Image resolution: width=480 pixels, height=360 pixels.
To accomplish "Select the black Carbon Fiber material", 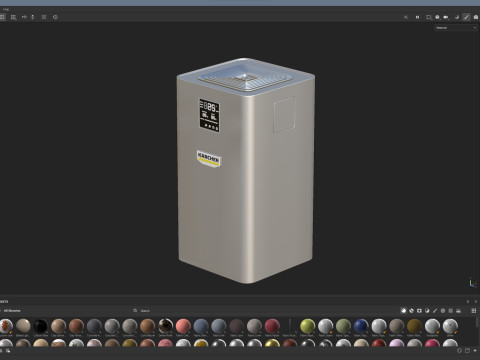I will point(41,326).
